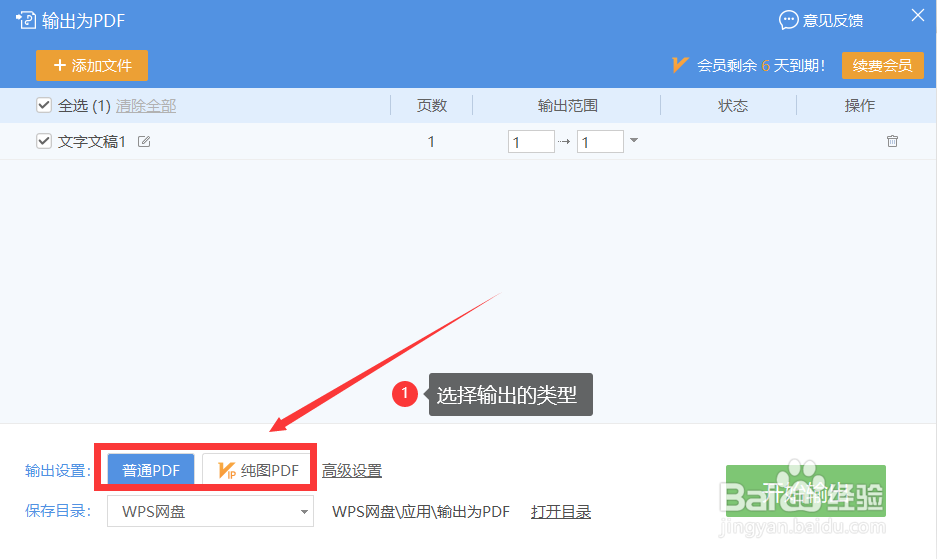Select 纯图PDF output type
The height and width of the screenshot is (559, 937).
point(256,470)
